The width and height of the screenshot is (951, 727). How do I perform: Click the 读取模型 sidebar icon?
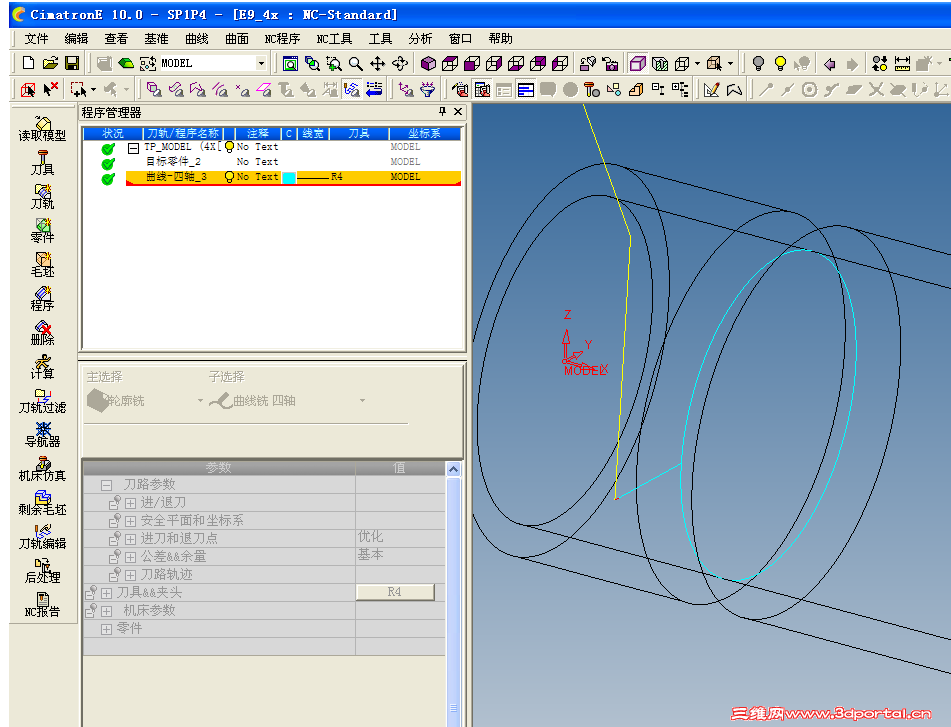(42, 129)
